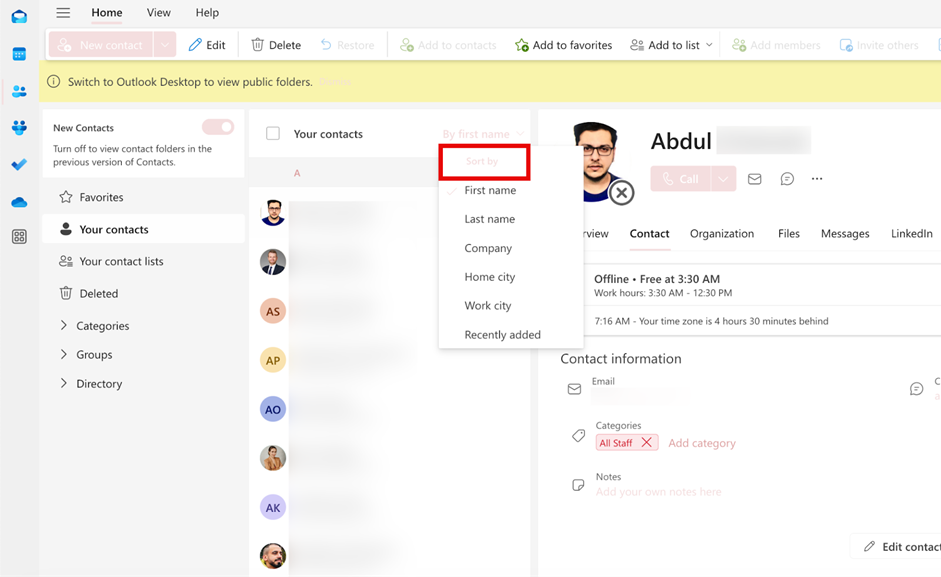
Task: Open Favorites in sidebar
Action: point(143,197)
